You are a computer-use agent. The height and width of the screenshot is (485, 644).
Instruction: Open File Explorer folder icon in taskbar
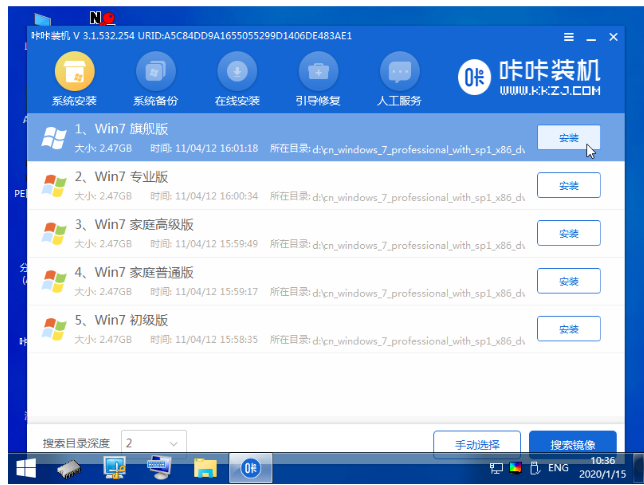pyautogui.click(x=206, y=468)
